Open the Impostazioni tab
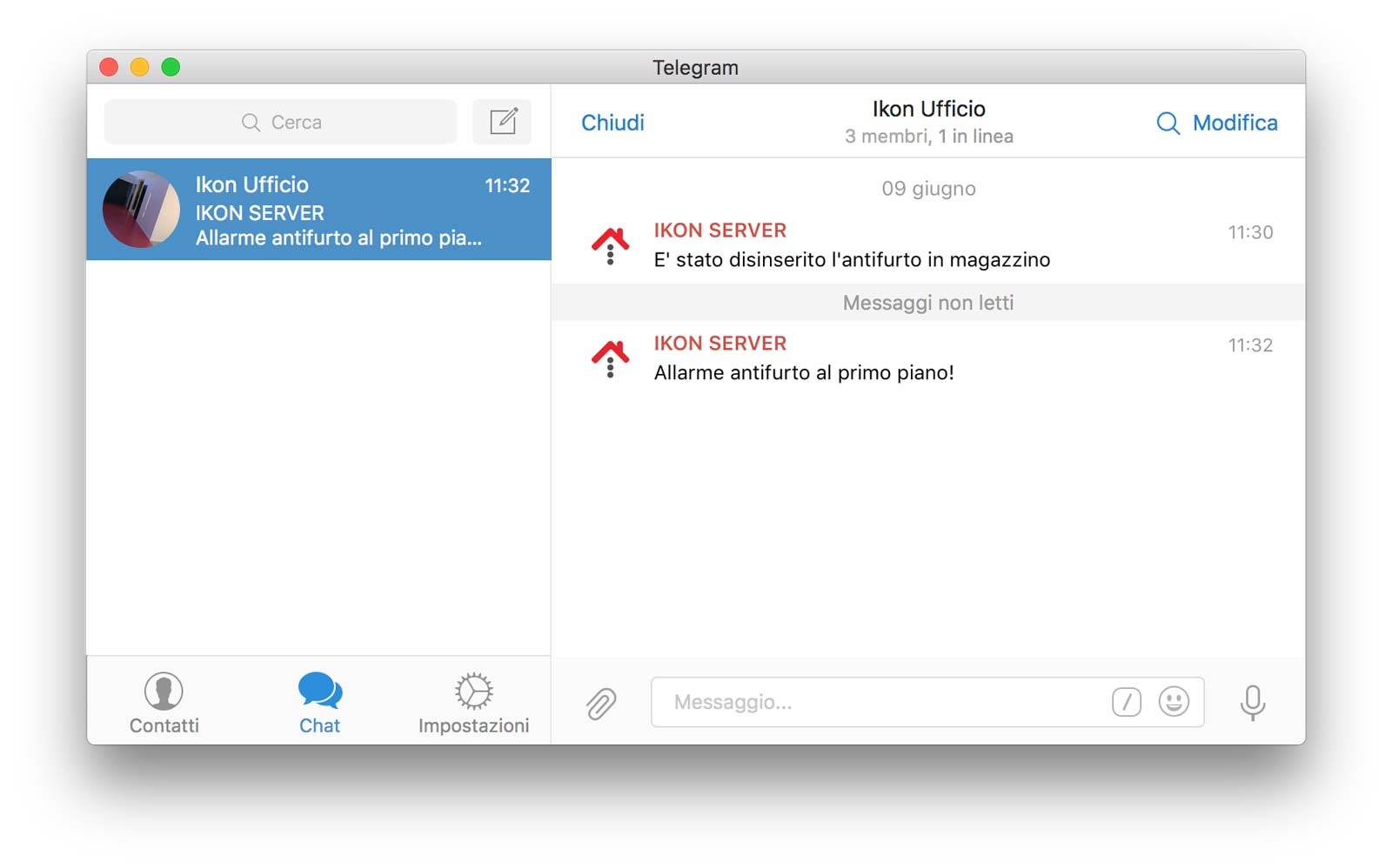Viewport: 1392px width, 868px height. coord(473,704)
